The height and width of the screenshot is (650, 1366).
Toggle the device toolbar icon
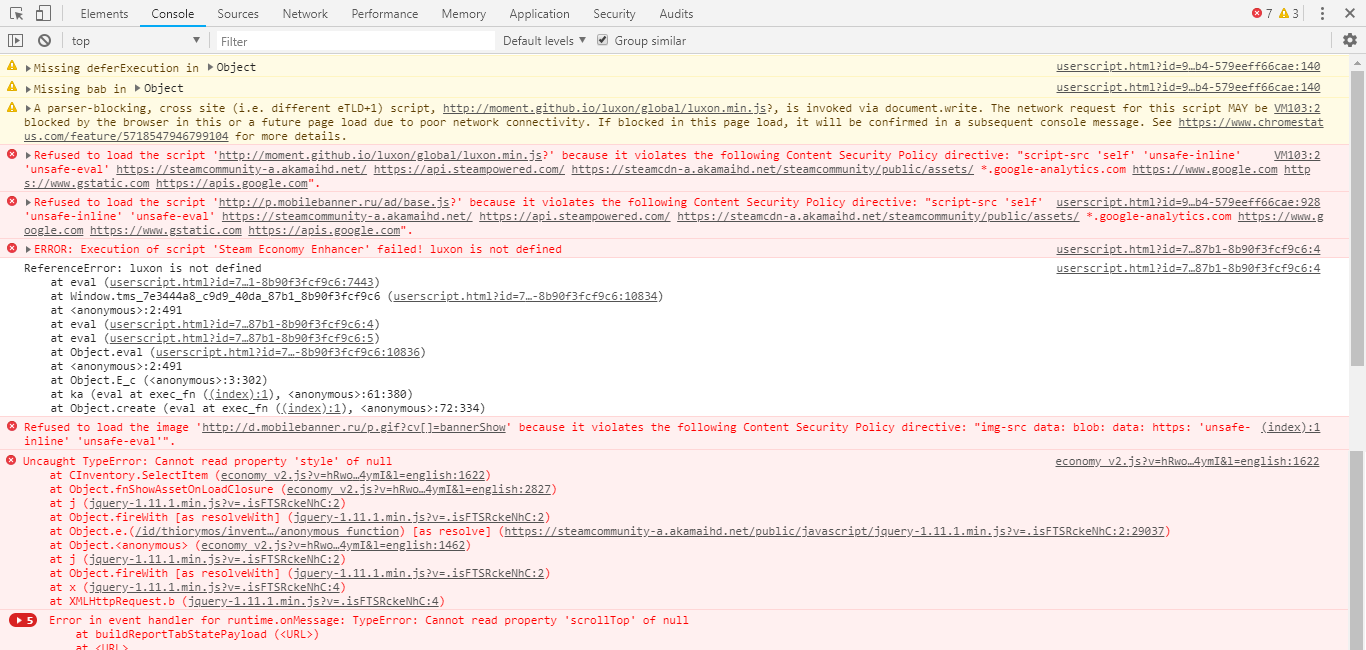pos(43,13)
